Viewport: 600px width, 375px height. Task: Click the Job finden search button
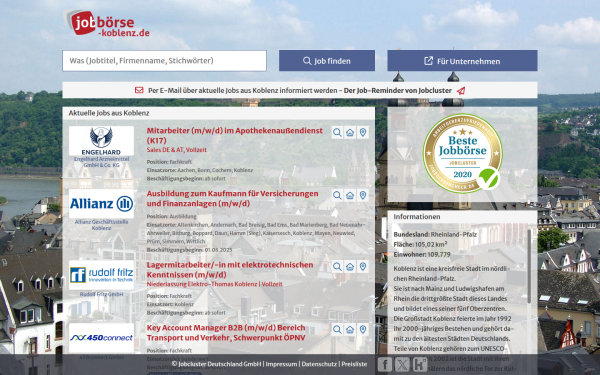coord(327,60)
